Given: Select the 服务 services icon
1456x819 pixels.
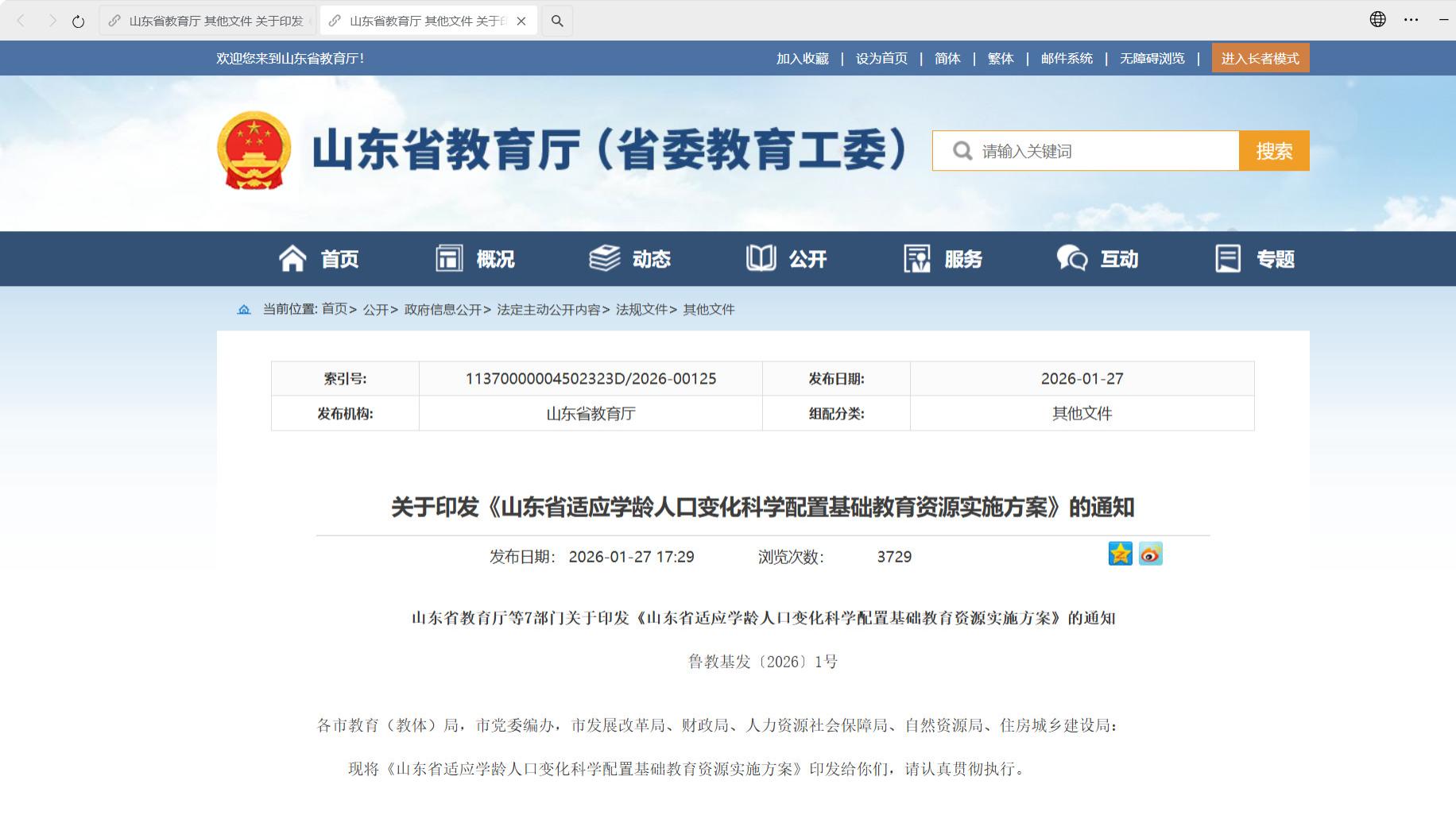Looking at the screenshot, I should click(917, 258).
